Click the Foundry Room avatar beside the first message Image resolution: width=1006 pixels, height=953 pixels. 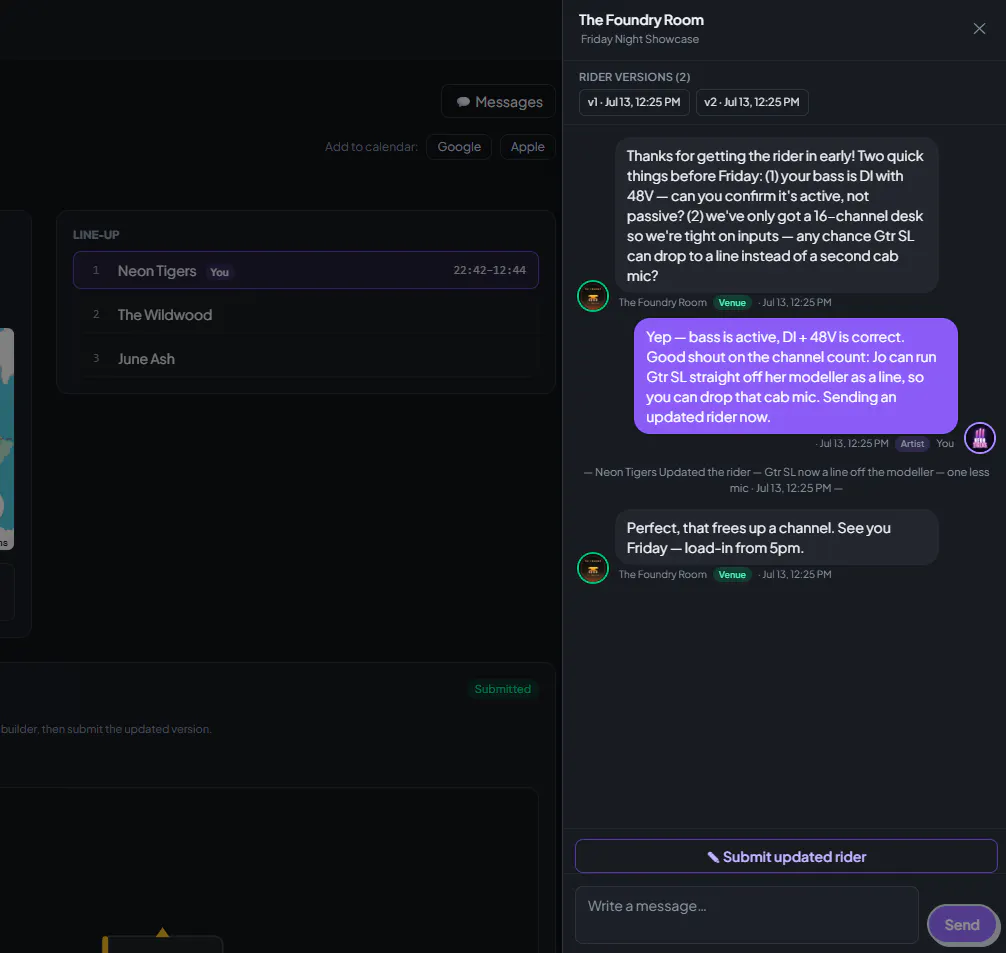593,296
